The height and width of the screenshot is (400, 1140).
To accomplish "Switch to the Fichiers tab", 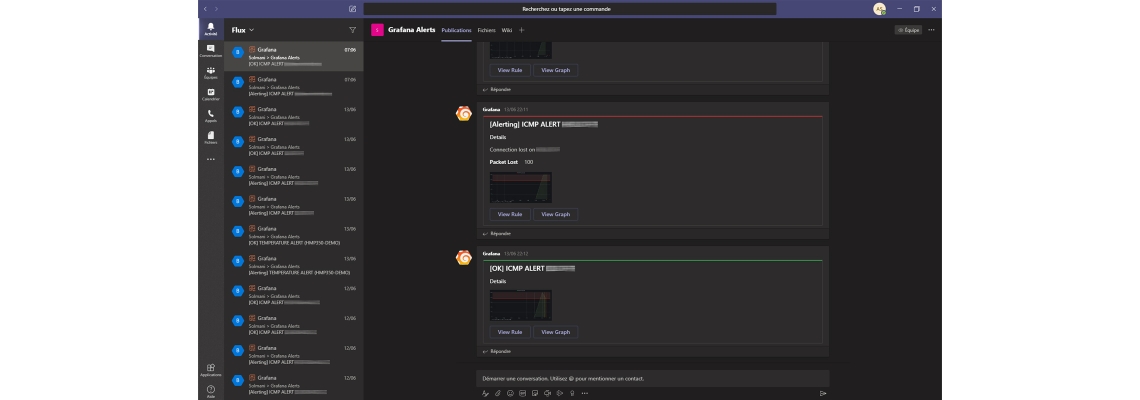I will (486, 30).
